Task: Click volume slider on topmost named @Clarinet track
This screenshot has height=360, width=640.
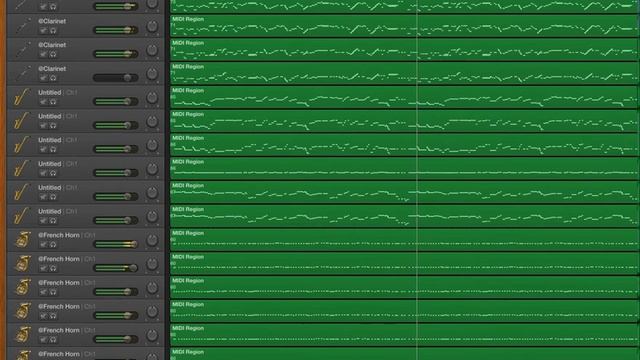Action: [116, 30]
